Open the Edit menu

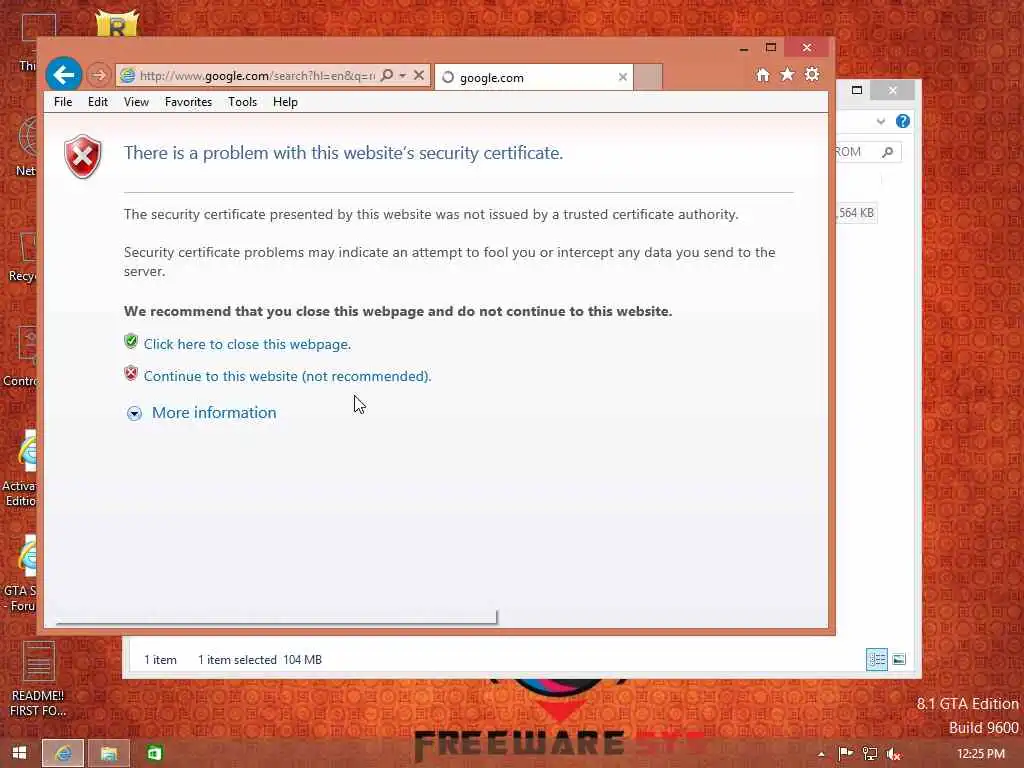tap(98, 102)
